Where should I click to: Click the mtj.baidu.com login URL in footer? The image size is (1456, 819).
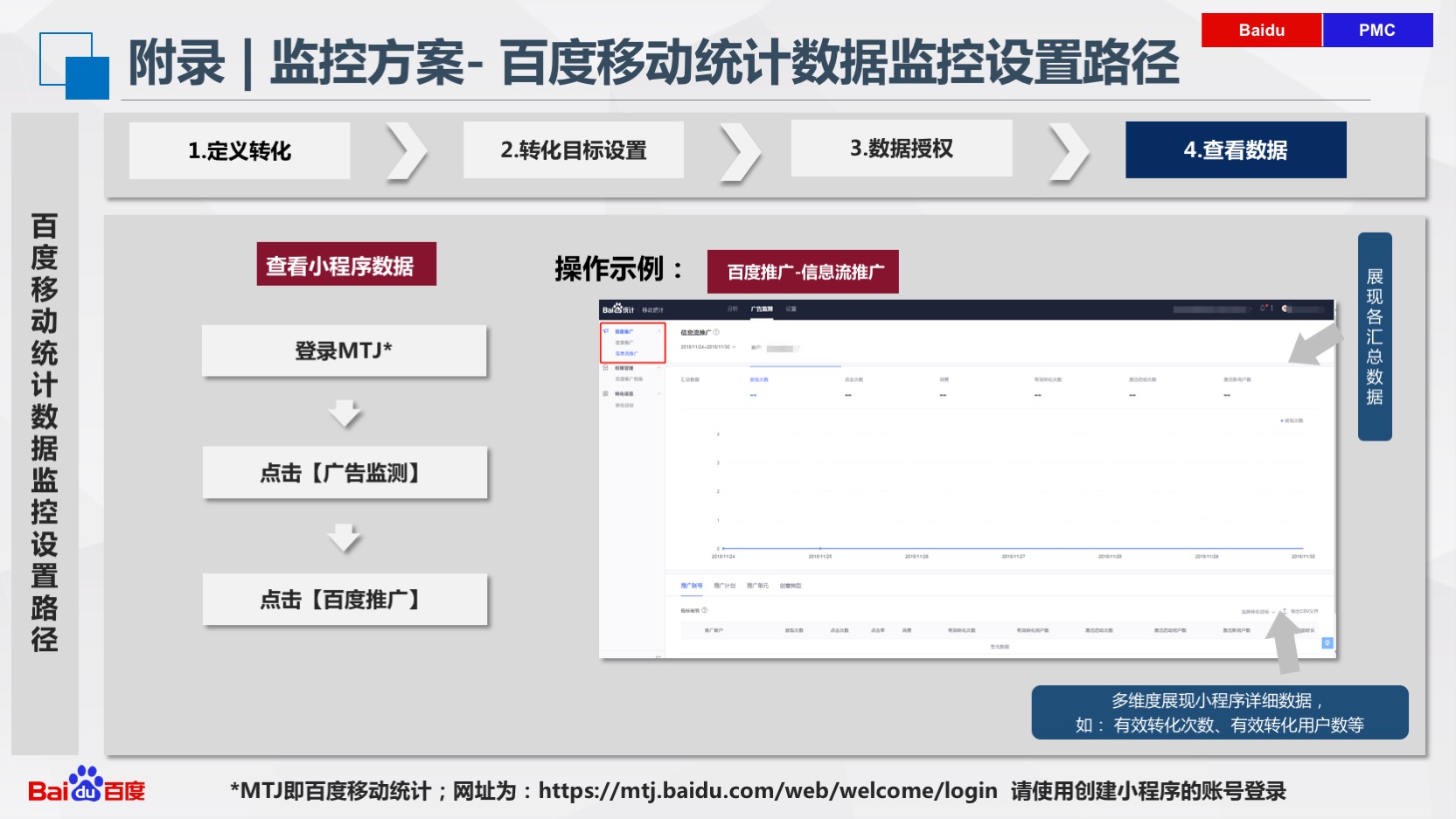click(x=768, y=790)
